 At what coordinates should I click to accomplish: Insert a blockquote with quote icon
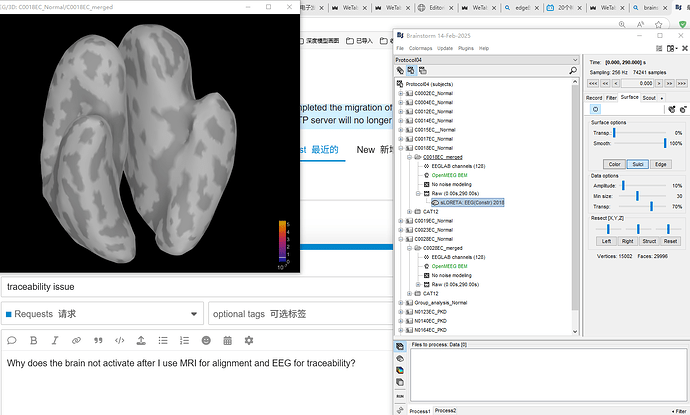click(98, 340)
